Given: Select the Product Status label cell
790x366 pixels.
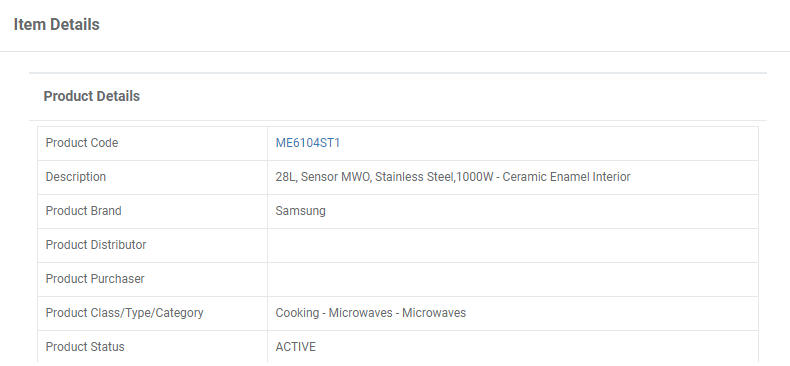Looking at the screenshot, I should (x=152, y=347).
